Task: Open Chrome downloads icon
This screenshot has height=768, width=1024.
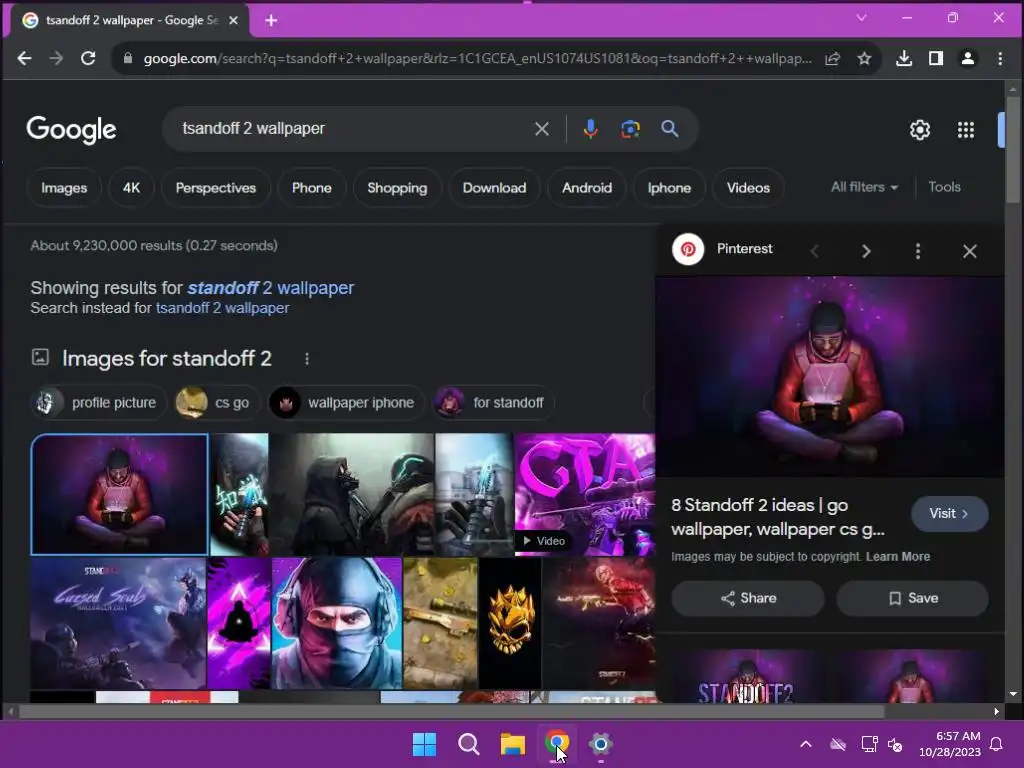Action: pos(904,58)
